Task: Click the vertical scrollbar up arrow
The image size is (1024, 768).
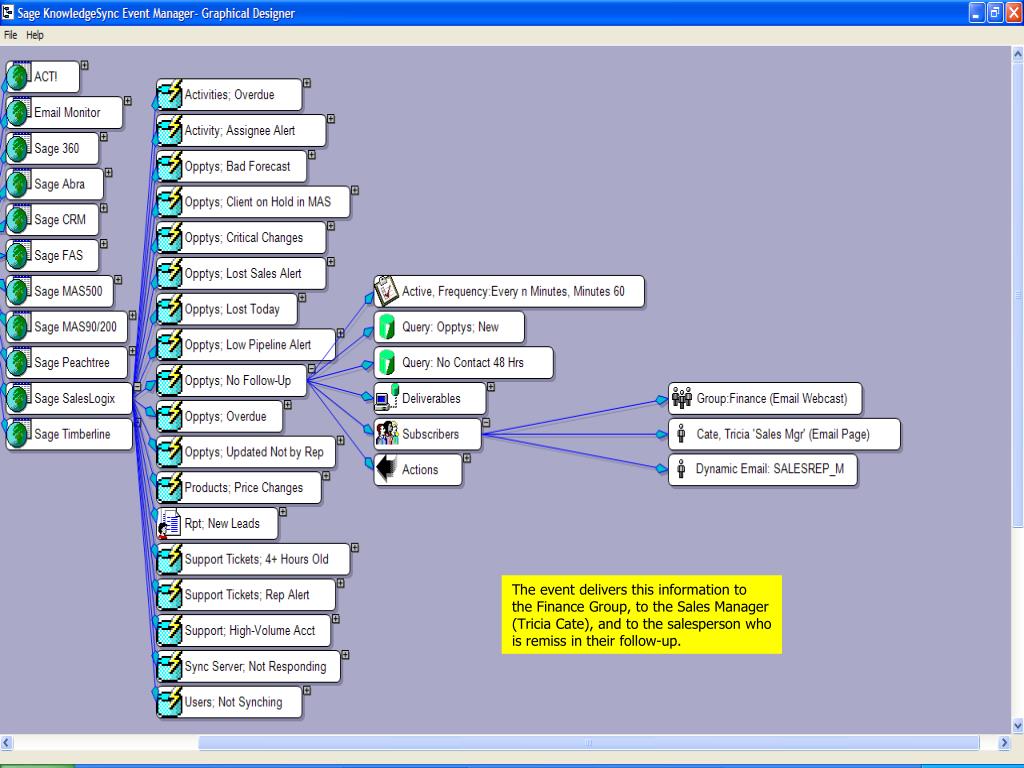Action: click(1017, 56)
